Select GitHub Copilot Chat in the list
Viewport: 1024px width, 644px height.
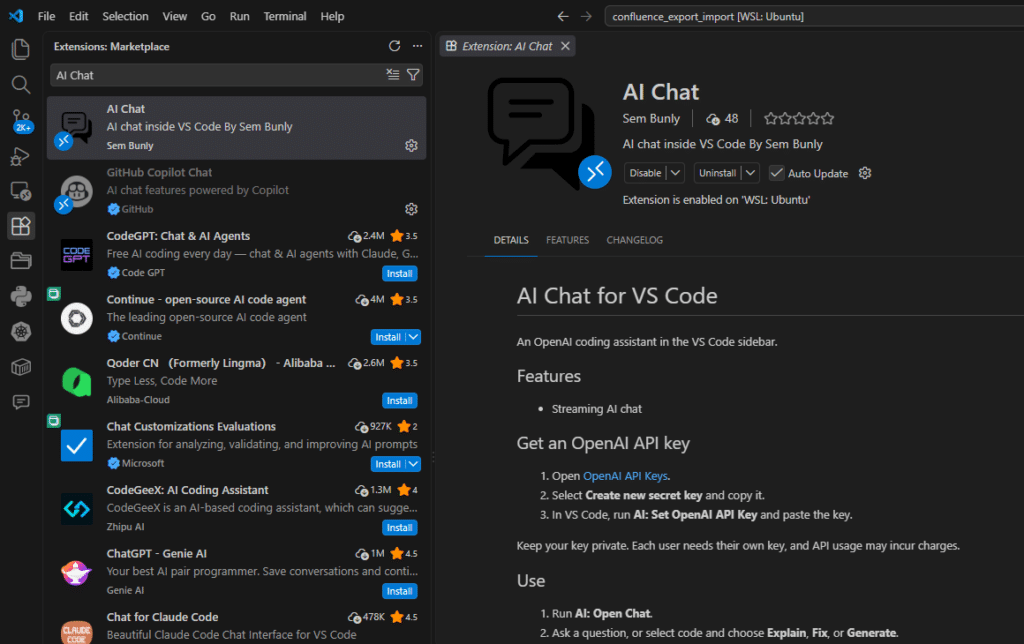[236, 191]
